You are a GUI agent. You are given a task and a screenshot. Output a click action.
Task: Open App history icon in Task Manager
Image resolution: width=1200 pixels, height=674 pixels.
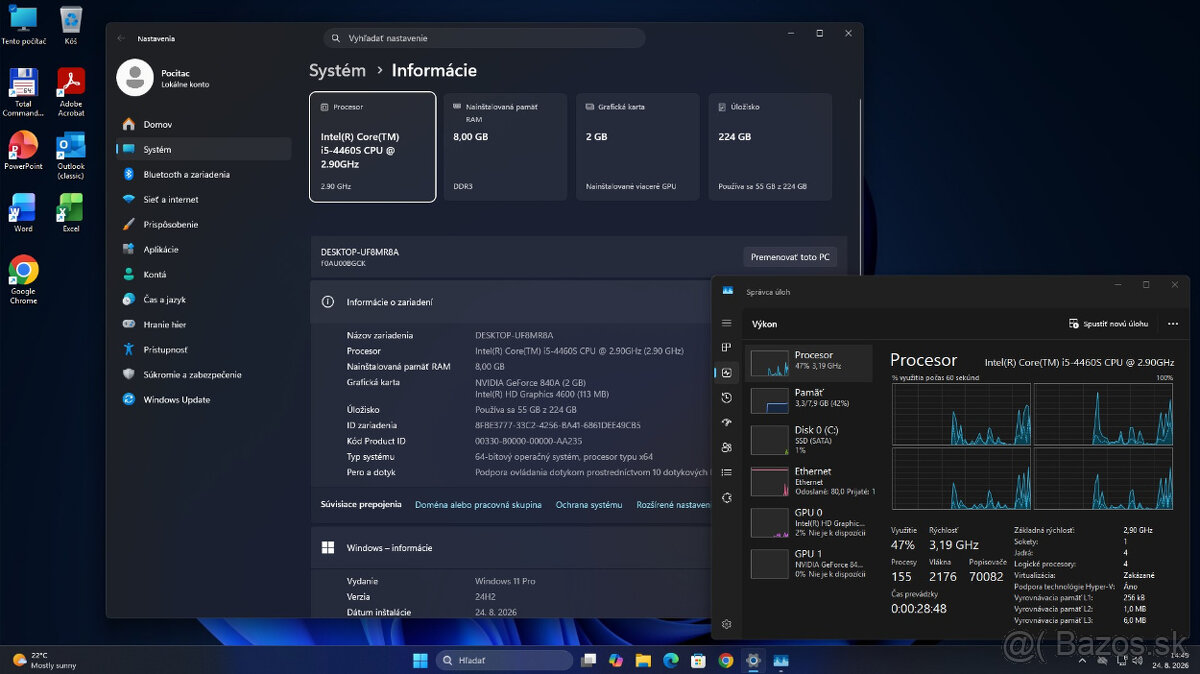pos(727,397)
